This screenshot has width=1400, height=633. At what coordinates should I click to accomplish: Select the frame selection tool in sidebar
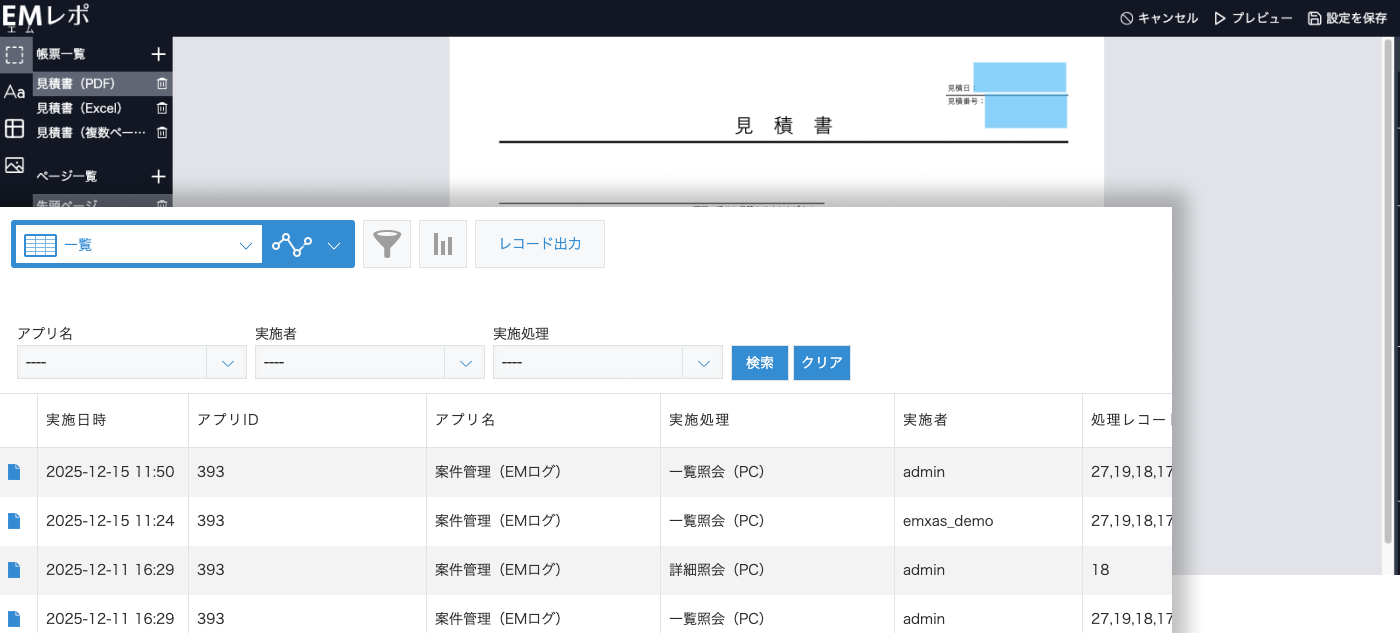point(14,54)
